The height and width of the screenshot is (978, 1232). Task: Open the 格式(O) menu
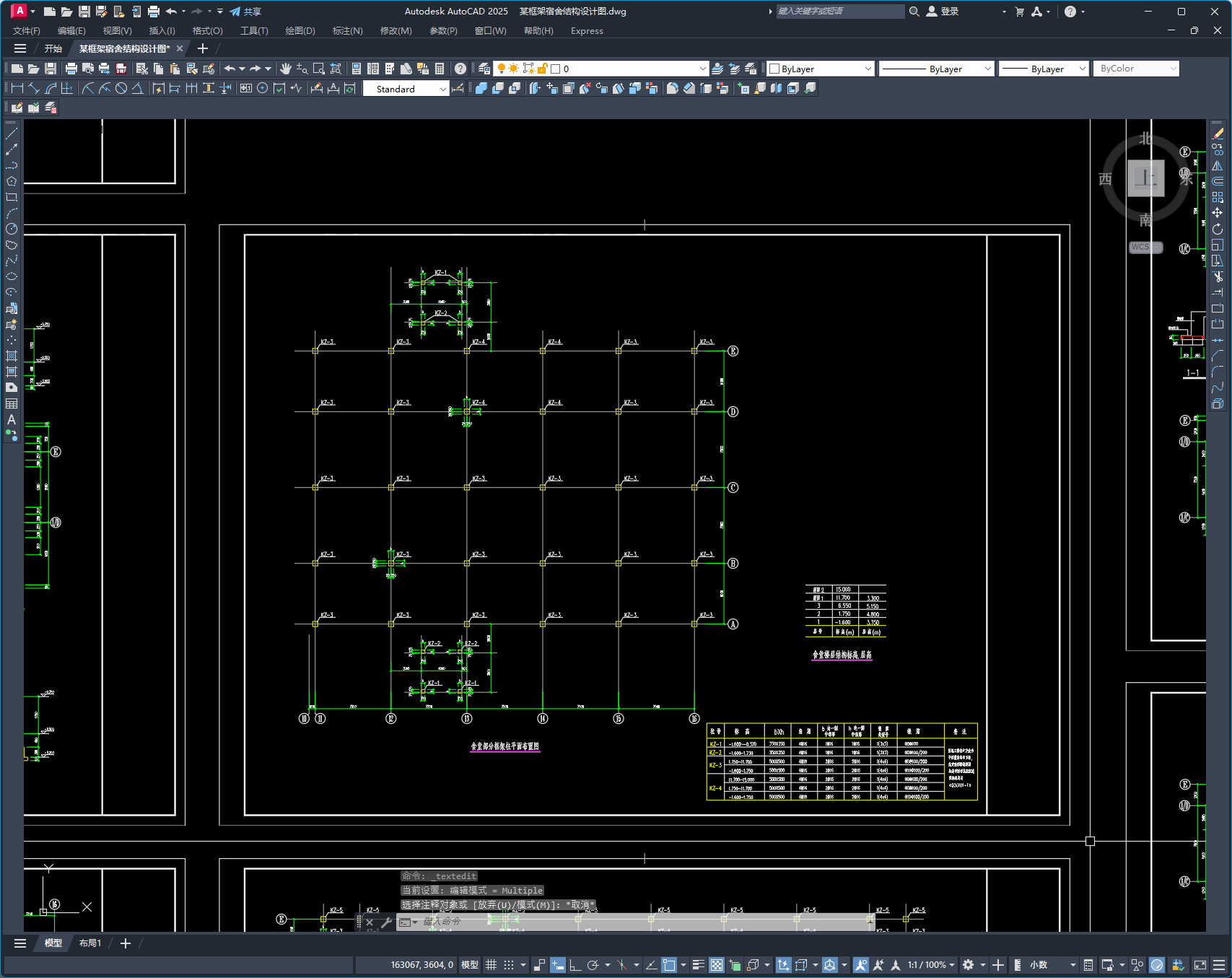(x=207, y=31)
